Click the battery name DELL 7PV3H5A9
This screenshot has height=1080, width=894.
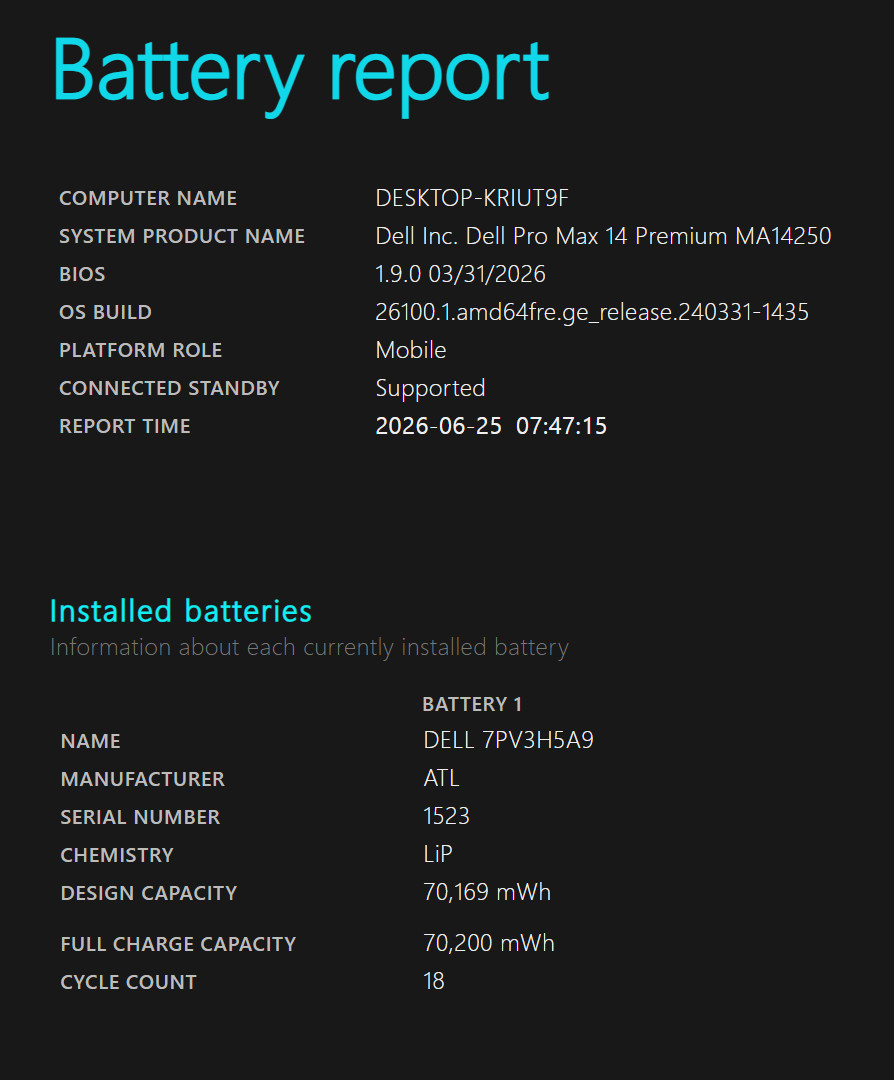508,740
